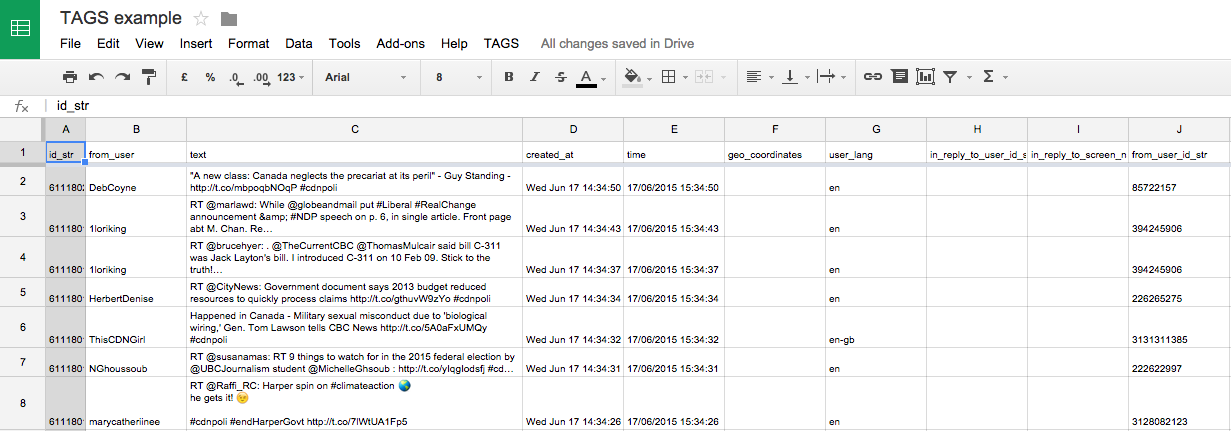Viewport: 1231px width, 431px height.
Task: Click the 'en-gb' language cell
Action: click(x=876, y=327)
